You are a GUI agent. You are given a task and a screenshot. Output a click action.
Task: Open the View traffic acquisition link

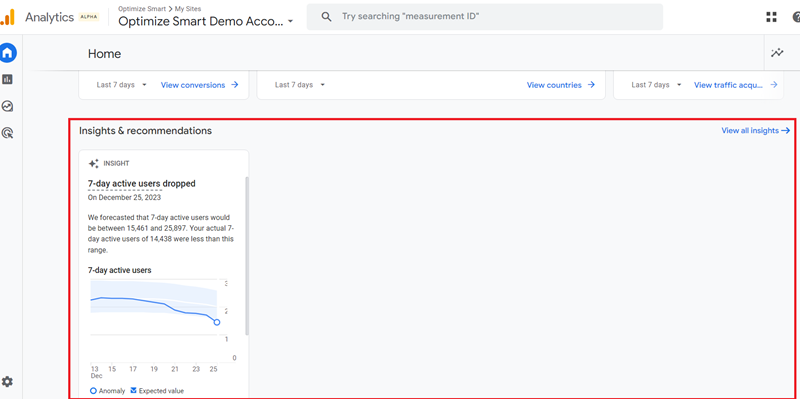[x=729, y=85]
